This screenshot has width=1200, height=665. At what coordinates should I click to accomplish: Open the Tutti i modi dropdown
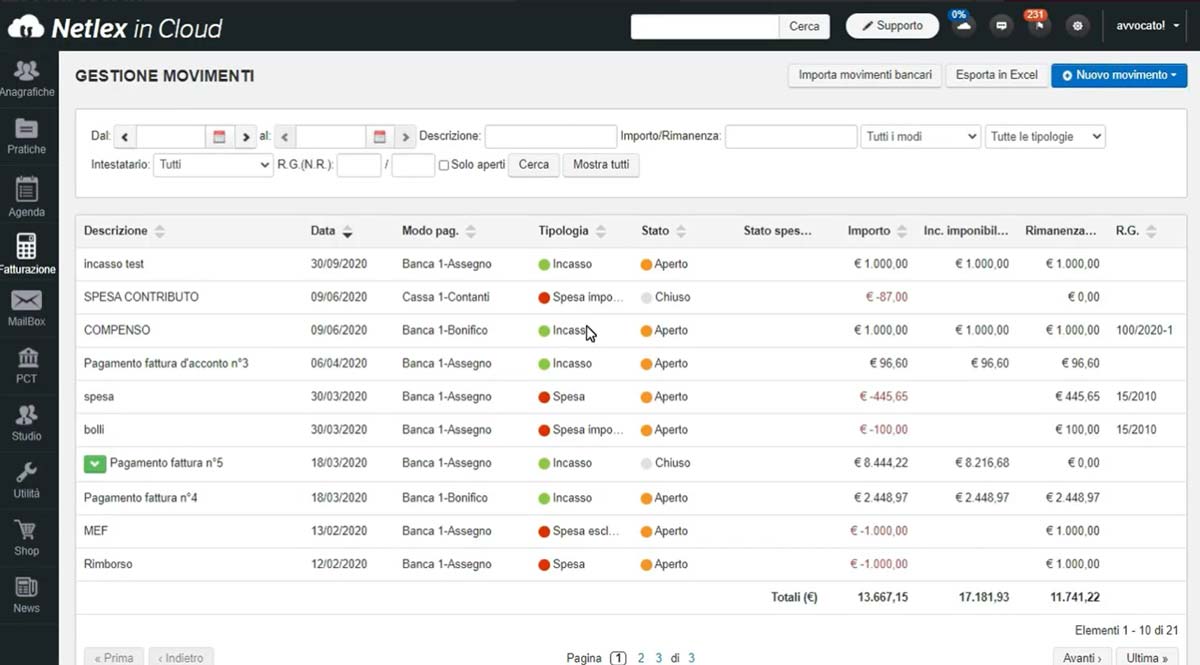click(x=921, y=137)
